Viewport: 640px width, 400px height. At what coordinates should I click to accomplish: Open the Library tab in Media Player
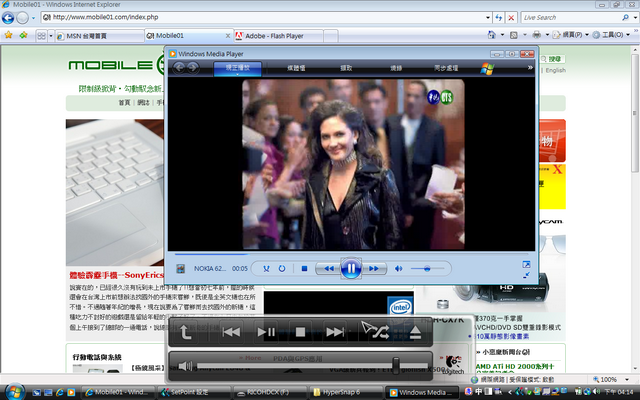(296, 68)
